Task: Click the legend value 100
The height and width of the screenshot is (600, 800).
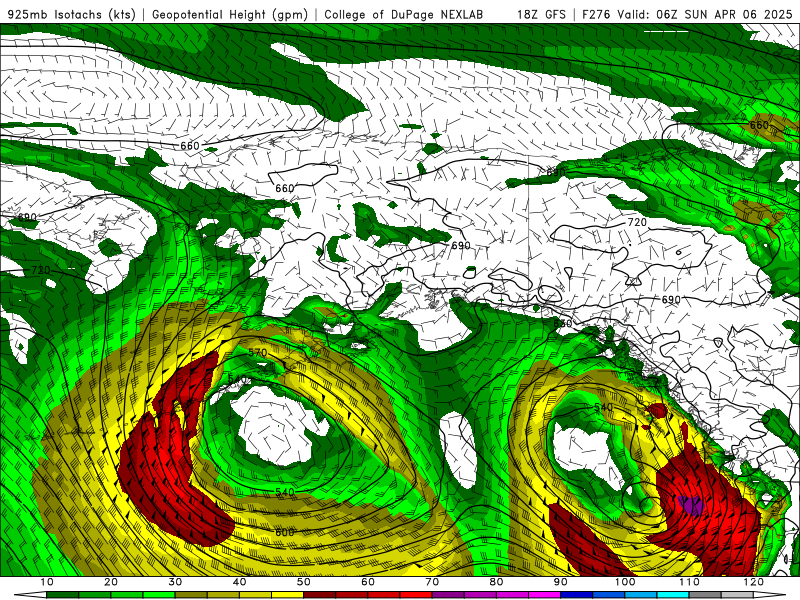Action: (625, 582)
